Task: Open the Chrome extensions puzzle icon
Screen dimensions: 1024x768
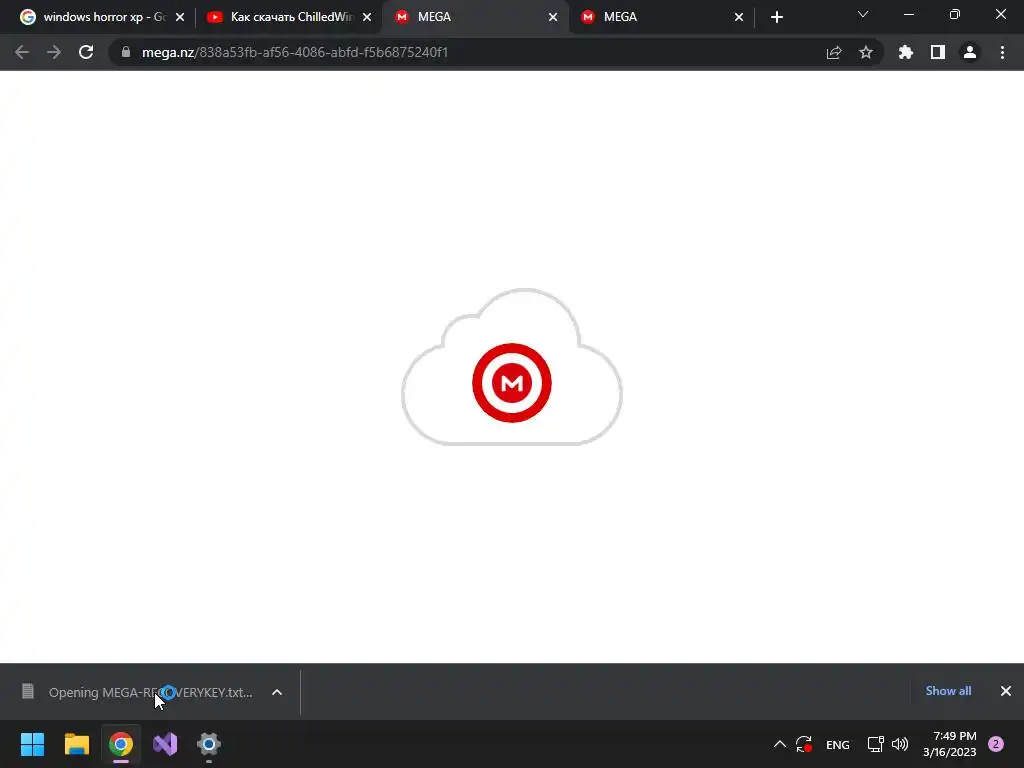Action: coord(905,52)
